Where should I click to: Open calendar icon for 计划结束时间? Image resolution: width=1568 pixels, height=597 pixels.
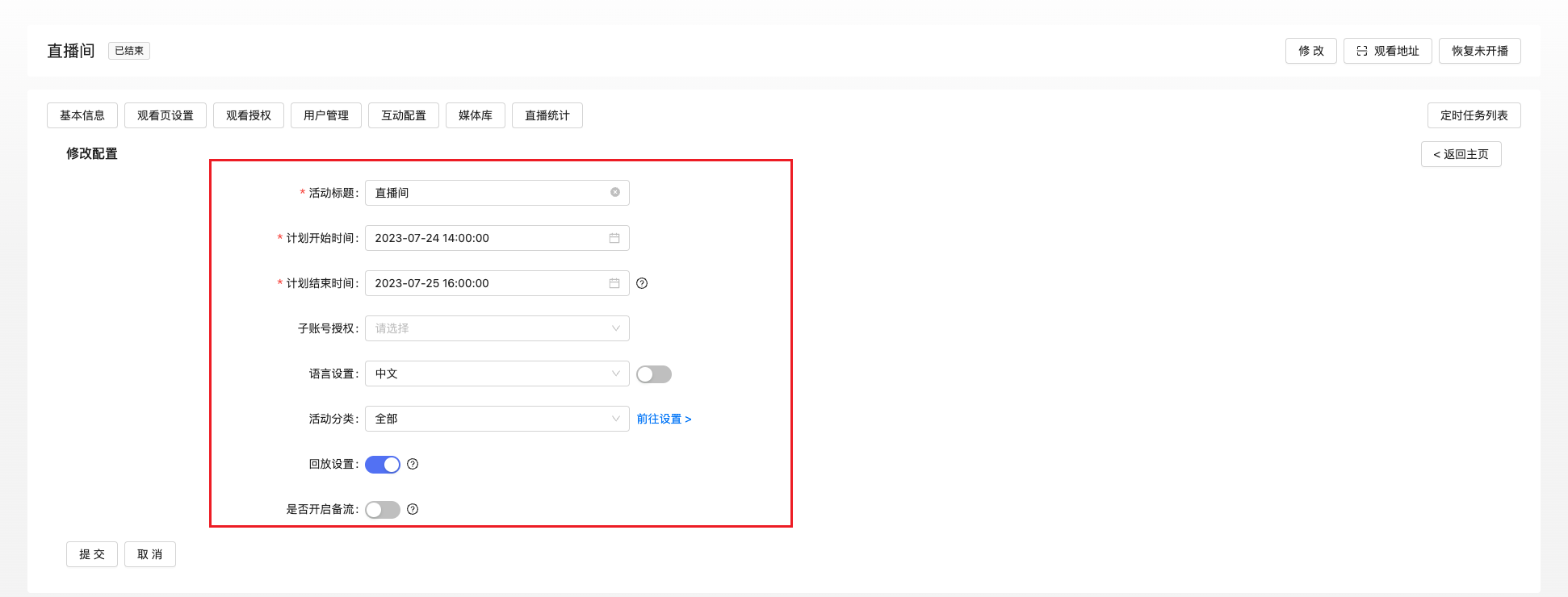point(614,283)
